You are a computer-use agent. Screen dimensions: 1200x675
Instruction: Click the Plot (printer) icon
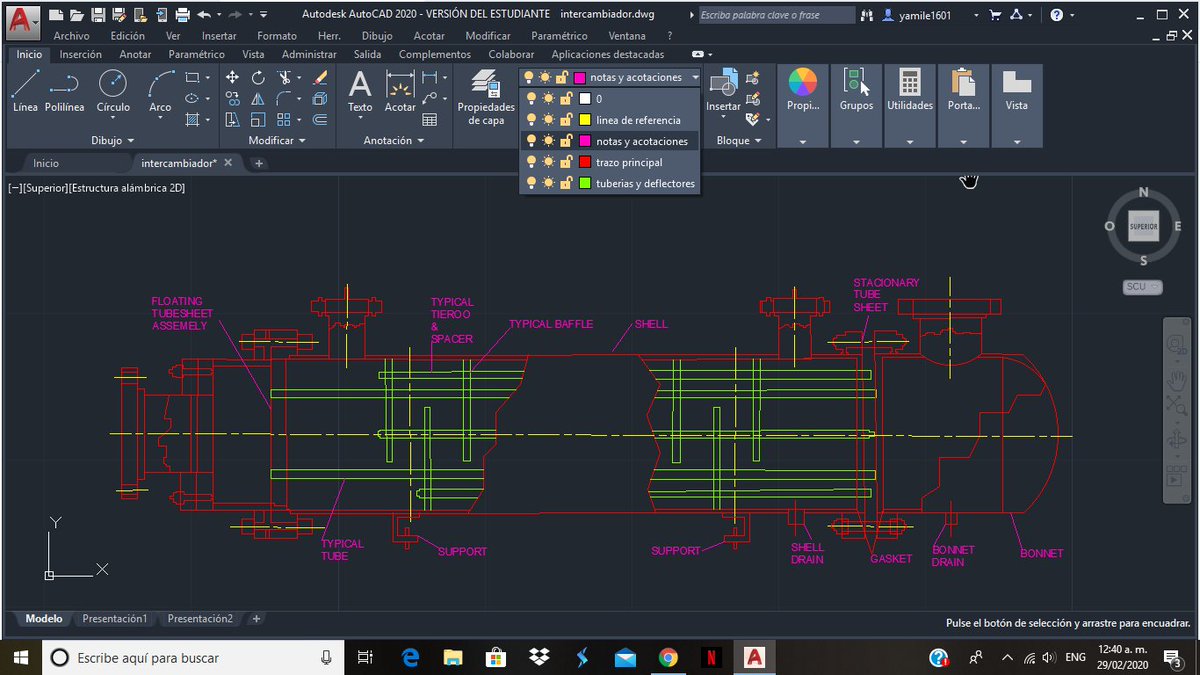(x=182, y=15)
